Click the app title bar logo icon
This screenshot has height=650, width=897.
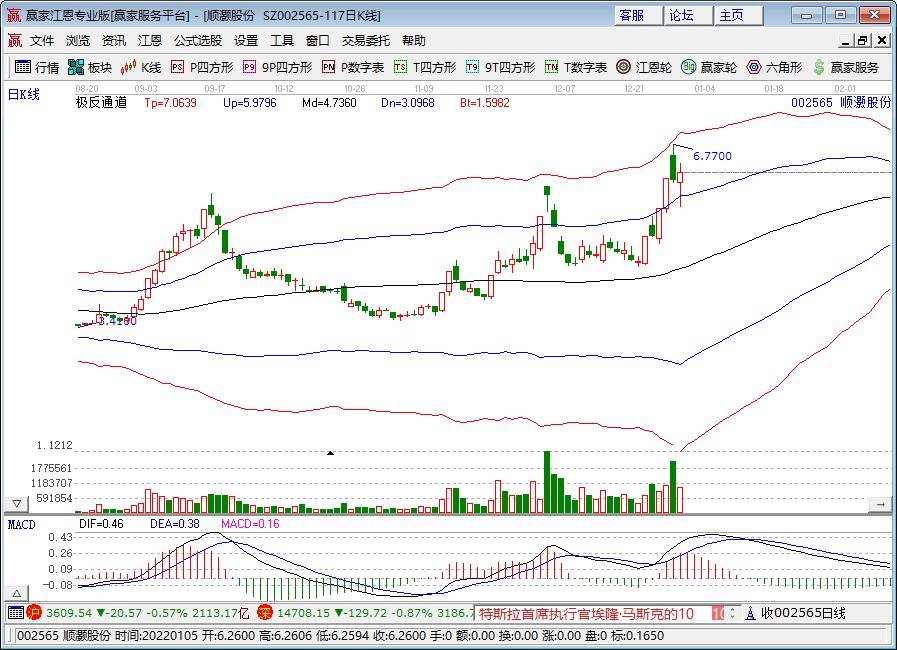click(x=14, y=15)
